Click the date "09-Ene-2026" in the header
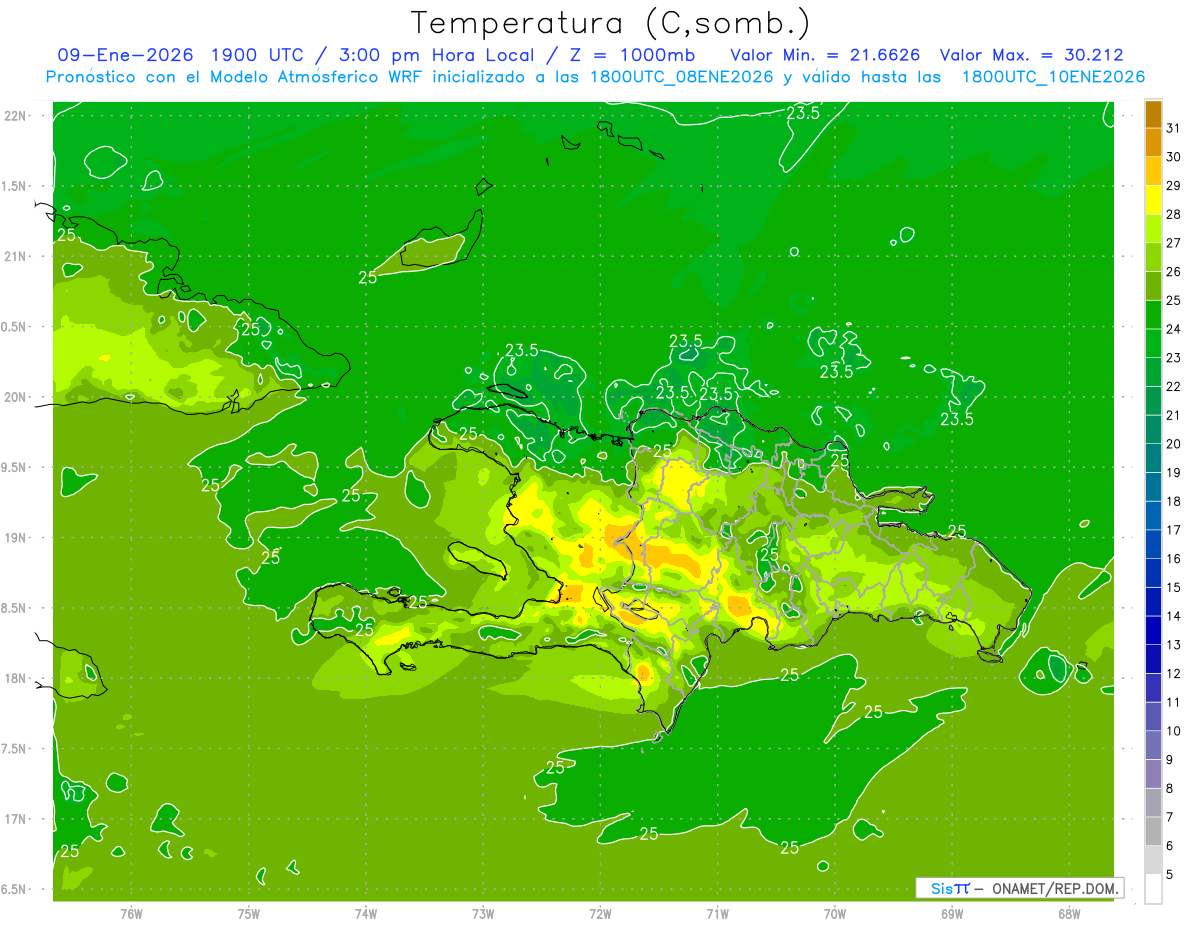Viewport: 1200px width, 927px height. (x=126, y=55)
